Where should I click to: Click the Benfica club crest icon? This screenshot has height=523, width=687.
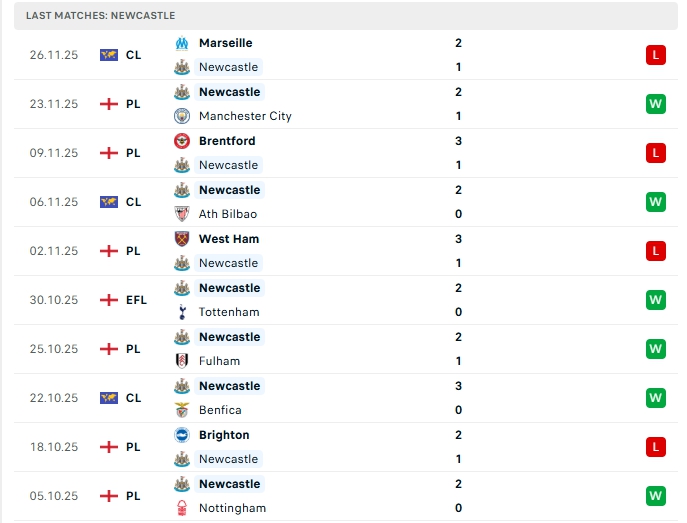pyautogui.click(x=182, y=410)
